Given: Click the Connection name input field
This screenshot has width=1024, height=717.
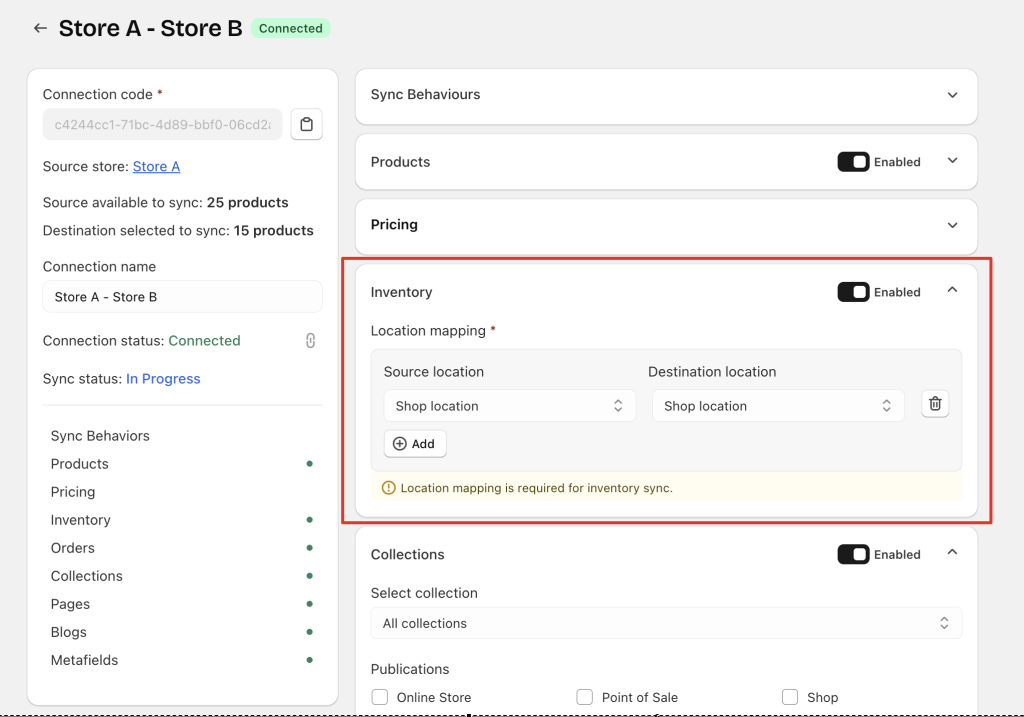Looking at the screenshot, I should 182,297.
